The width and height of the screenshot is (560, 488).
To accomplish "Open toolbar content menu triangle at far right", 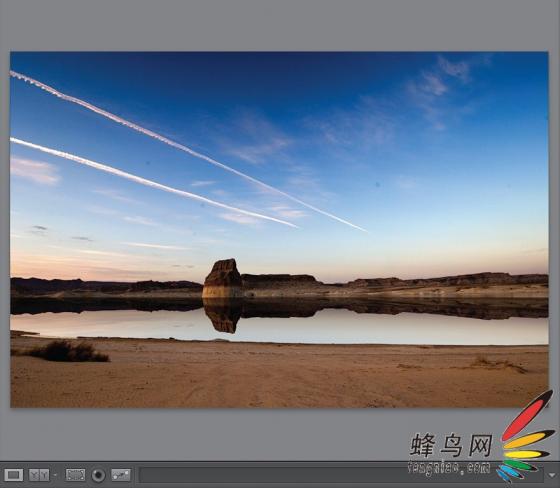I will tap(552, 476).
